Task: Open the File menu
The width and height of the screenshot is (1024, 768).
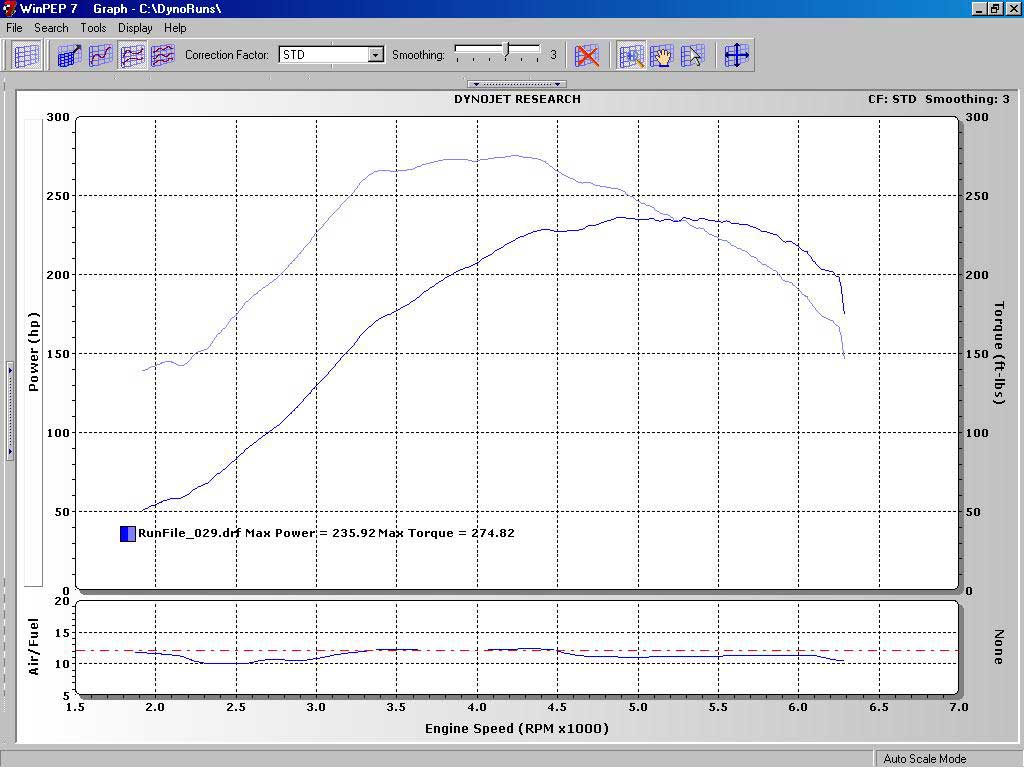Action: (14, 28)
